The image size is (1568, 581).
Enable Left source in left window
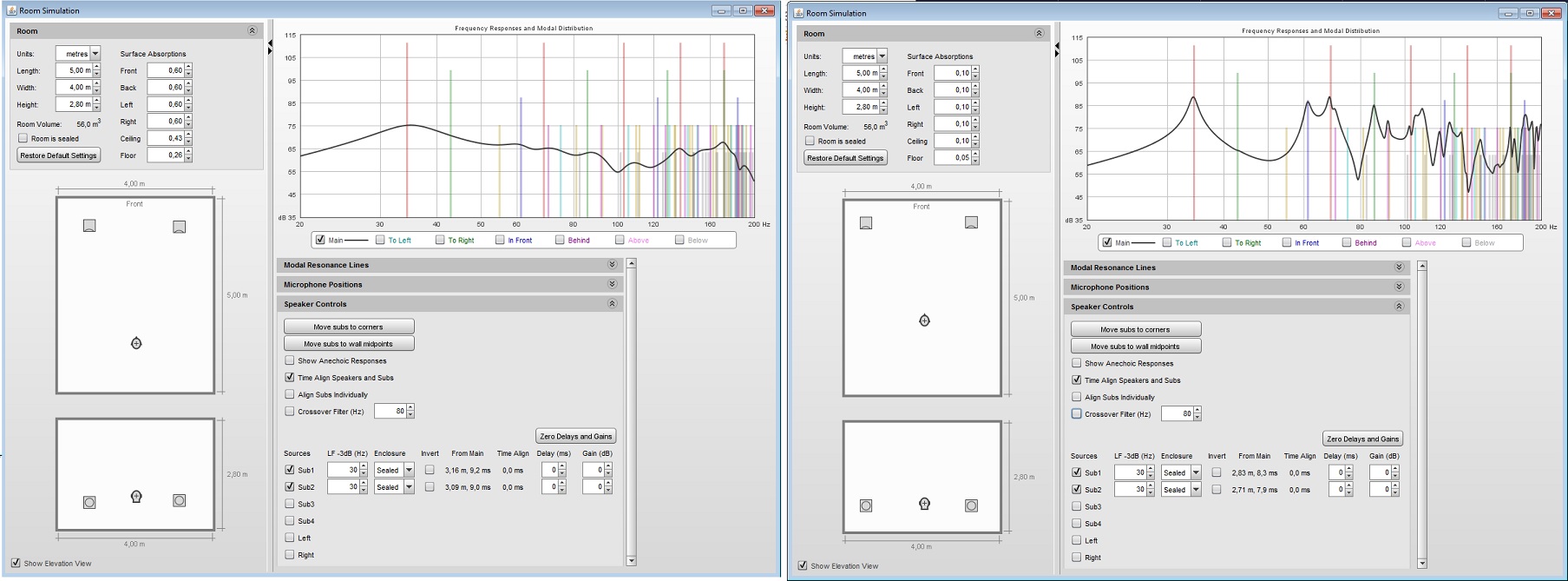290,538
